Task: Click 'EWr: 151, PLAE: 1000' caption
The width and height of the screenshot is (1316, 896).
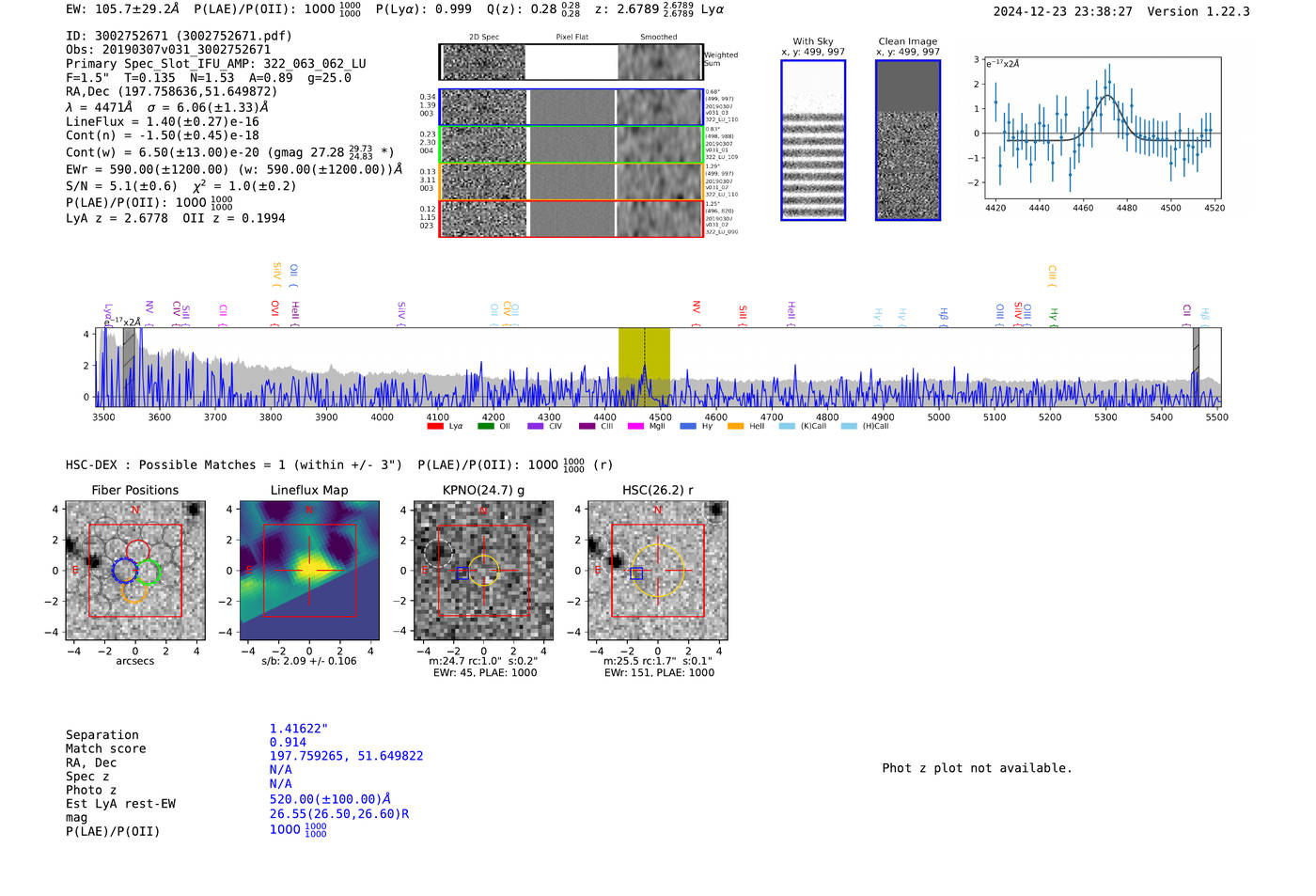Action: coord(659,672)
